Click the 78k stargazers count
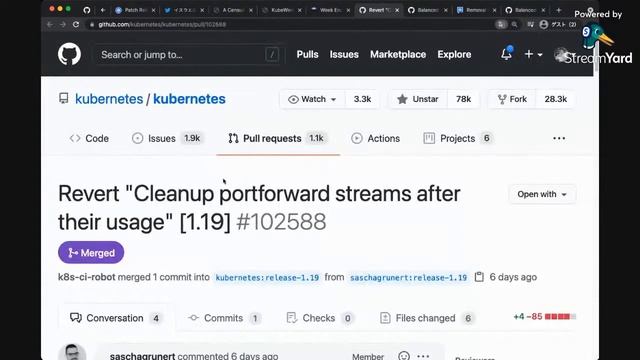The height and width of the screenshot is (360, 640). [463, 99]
